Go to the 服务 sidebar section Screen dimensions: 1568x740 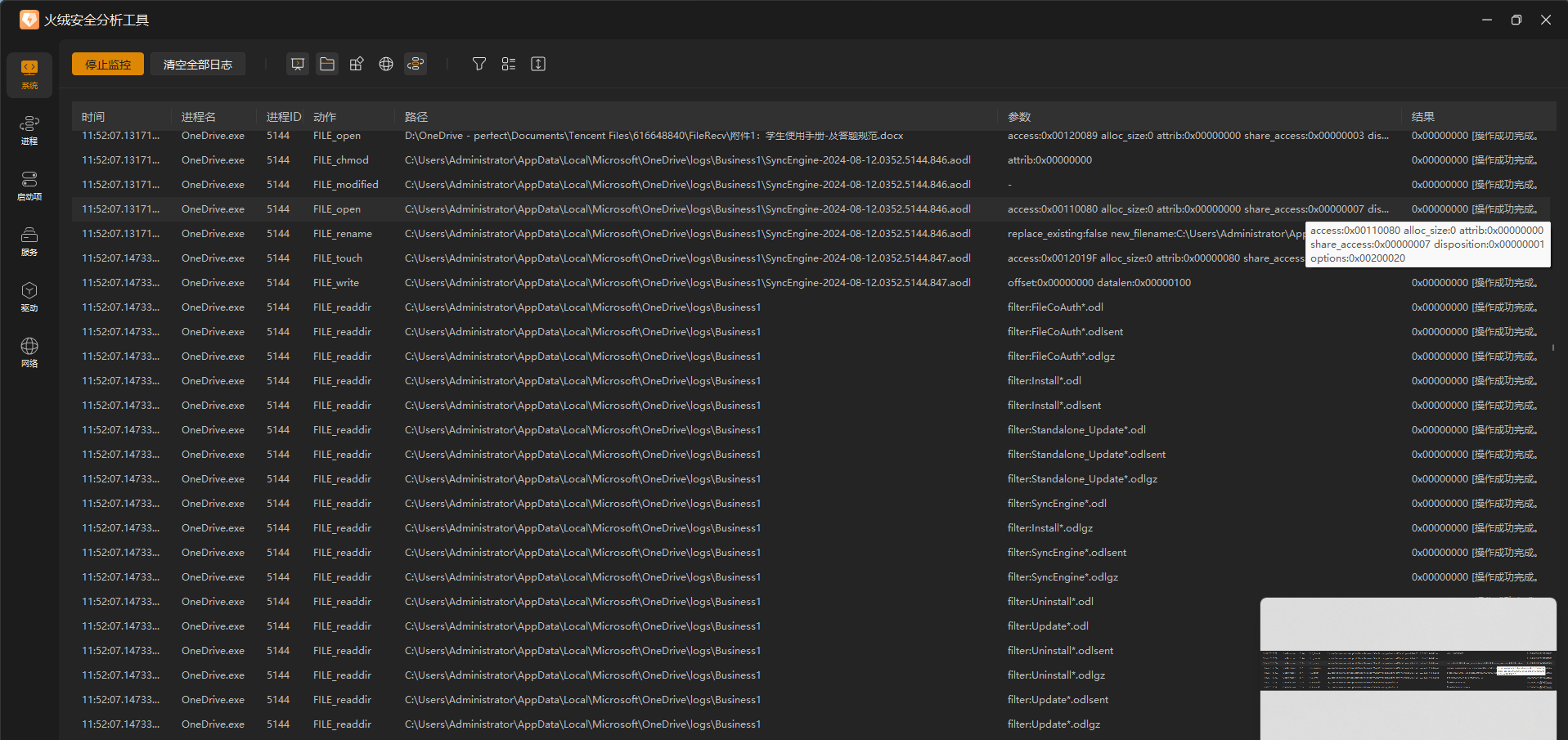(29, 242)
